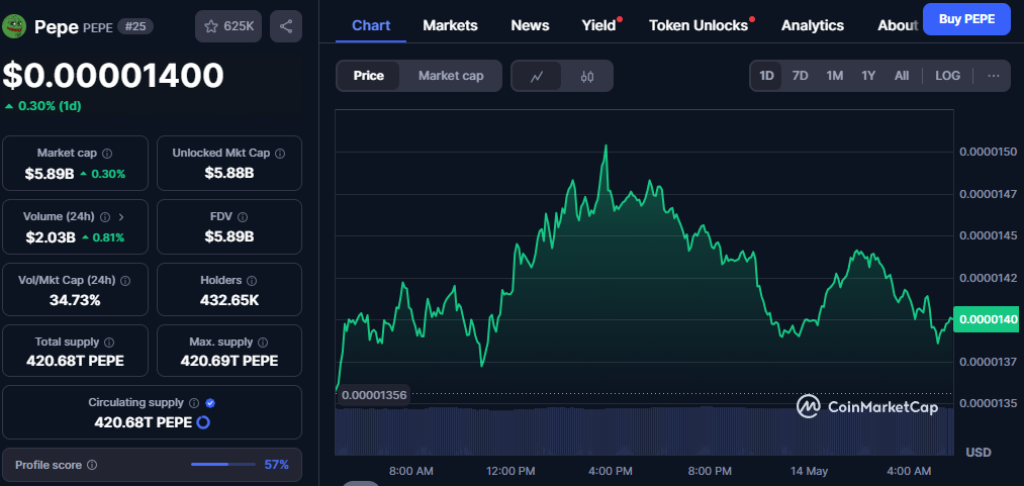Click the Buy PEPE button
1024x486 pixels.
point(967,19)
